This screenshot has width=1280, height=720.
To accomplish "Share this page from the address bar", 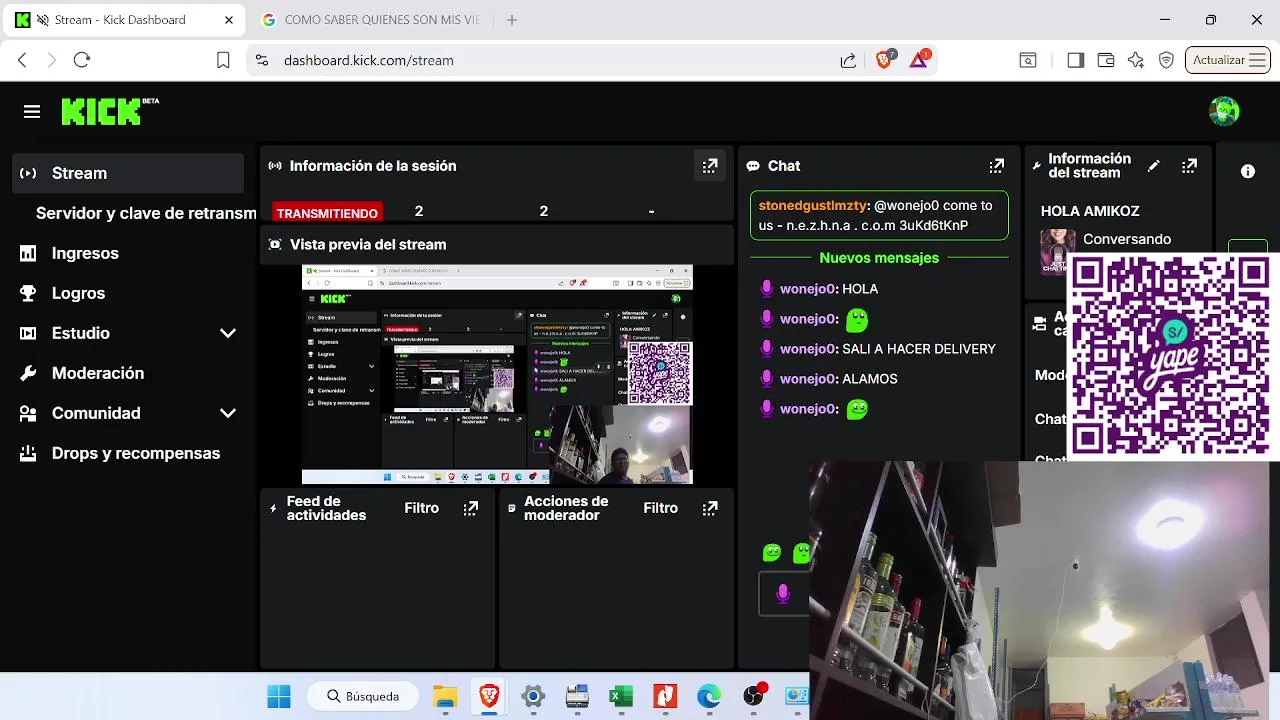I will (x=848, y=60).
